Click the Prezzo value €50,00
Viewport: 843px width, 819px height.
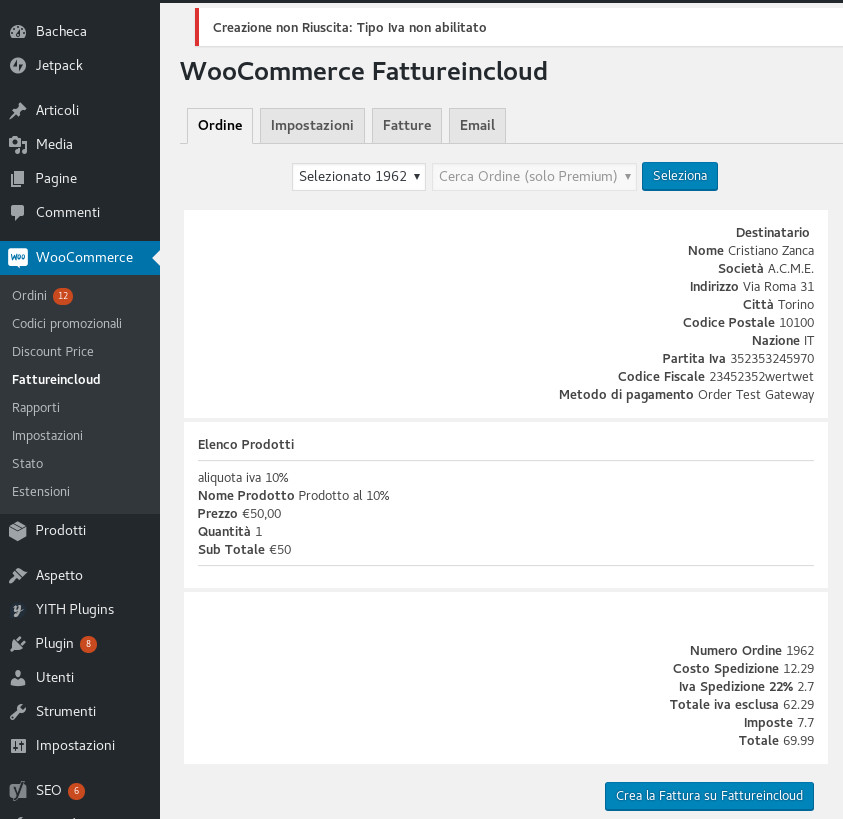[x=261, y=514]
